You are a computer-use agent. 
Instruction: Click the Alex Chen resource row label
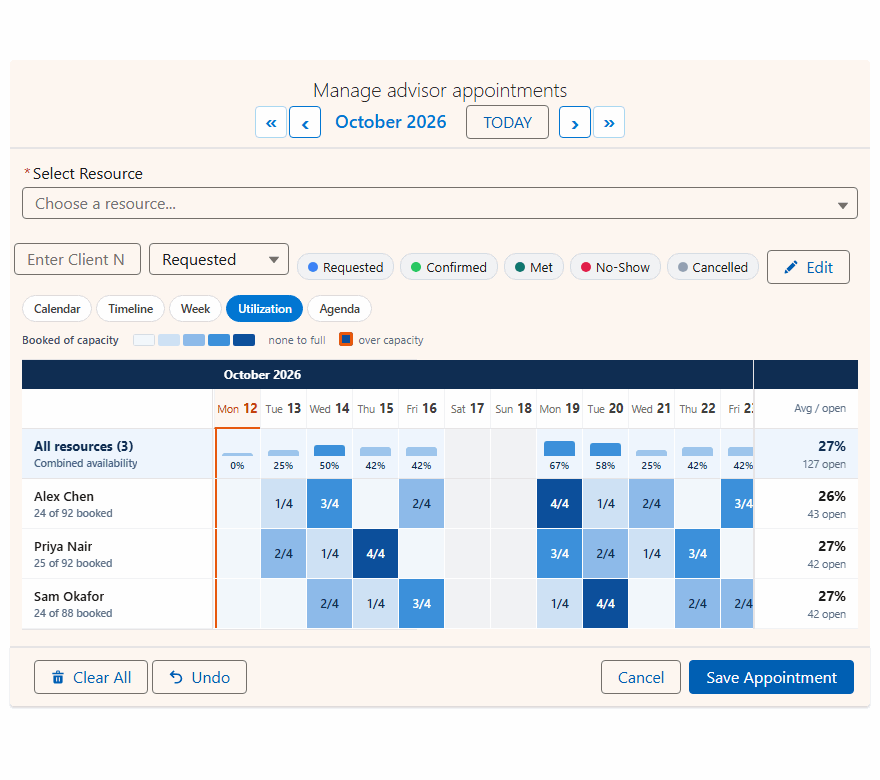click(118, 504)
